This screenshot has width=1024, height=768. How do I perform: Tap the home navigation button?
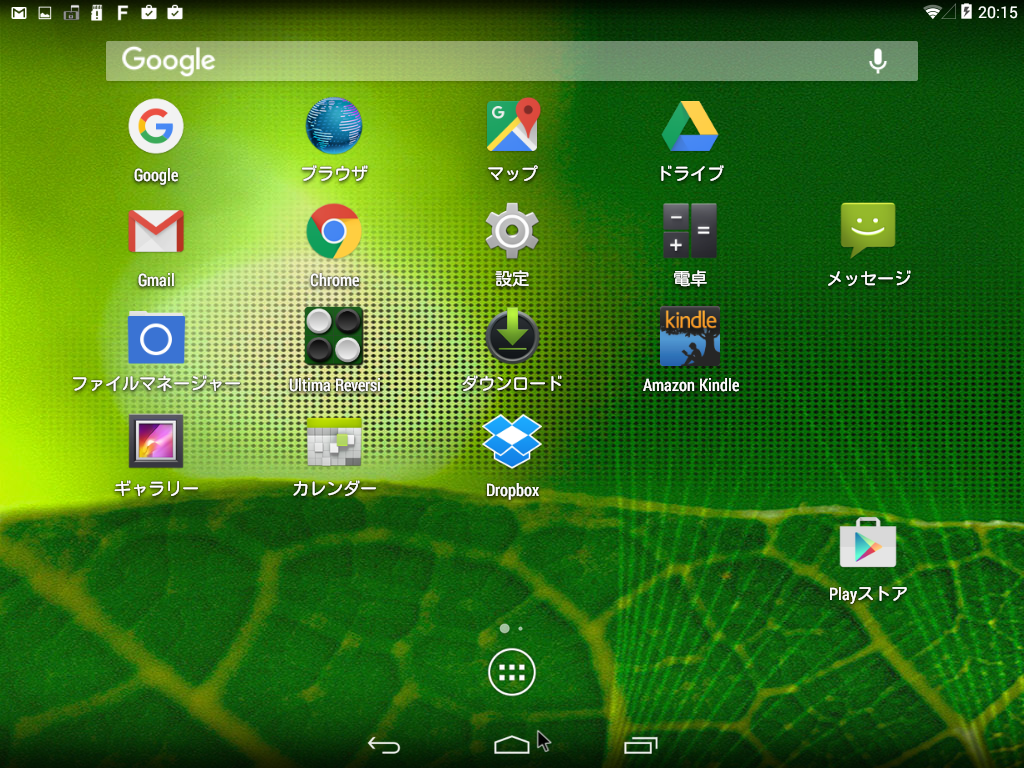(x=512, y=744)
